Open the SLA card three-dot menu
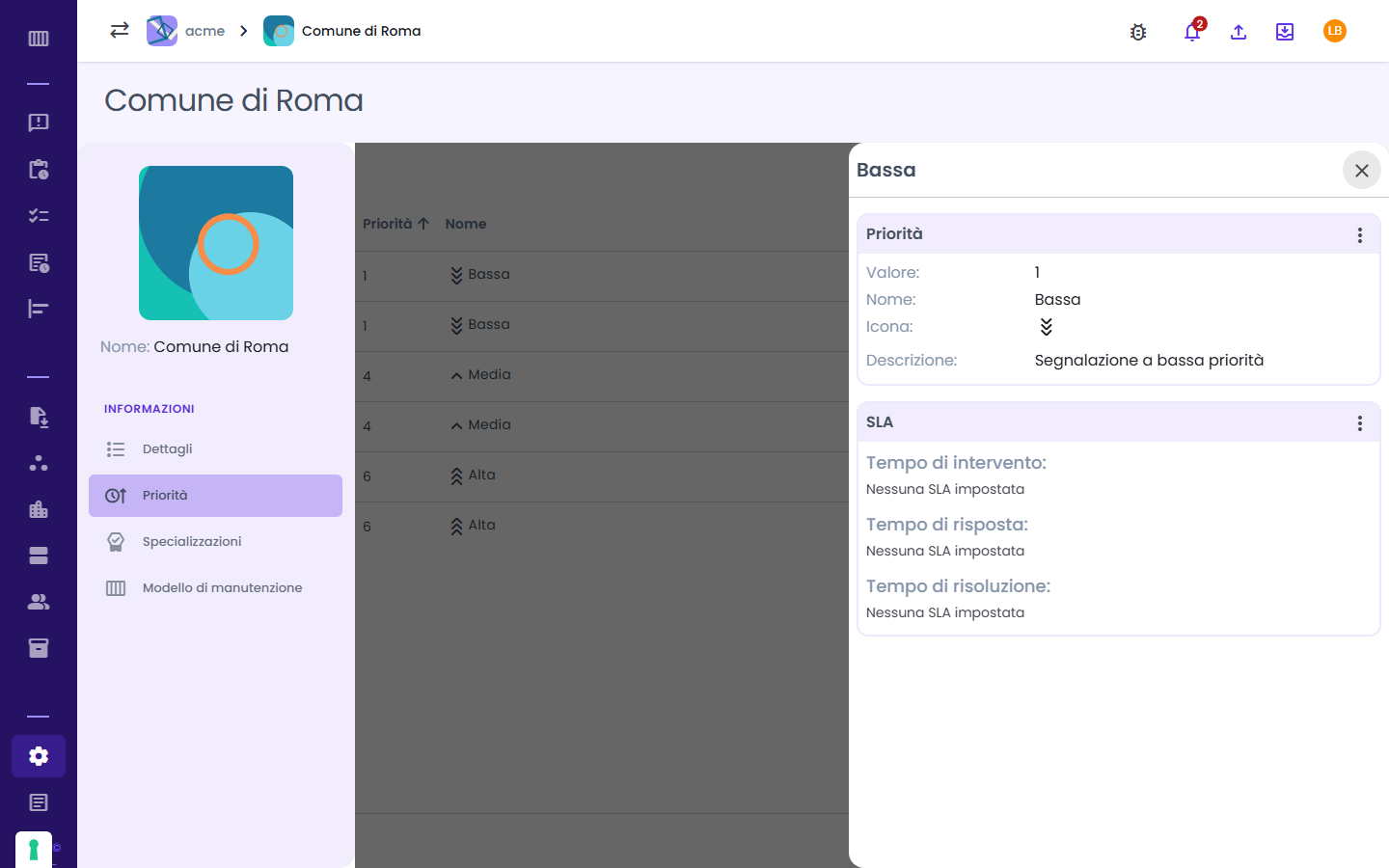This screenshot has height=868, width=1389. (x=1360, y=422)
